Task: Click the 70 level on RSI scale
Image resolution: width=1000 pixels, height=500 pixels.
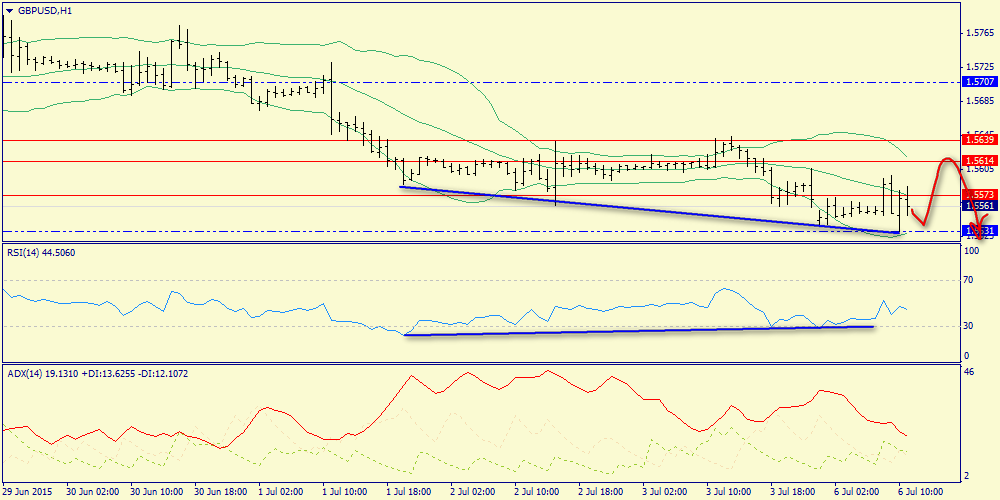Action: tap(967, 280)
